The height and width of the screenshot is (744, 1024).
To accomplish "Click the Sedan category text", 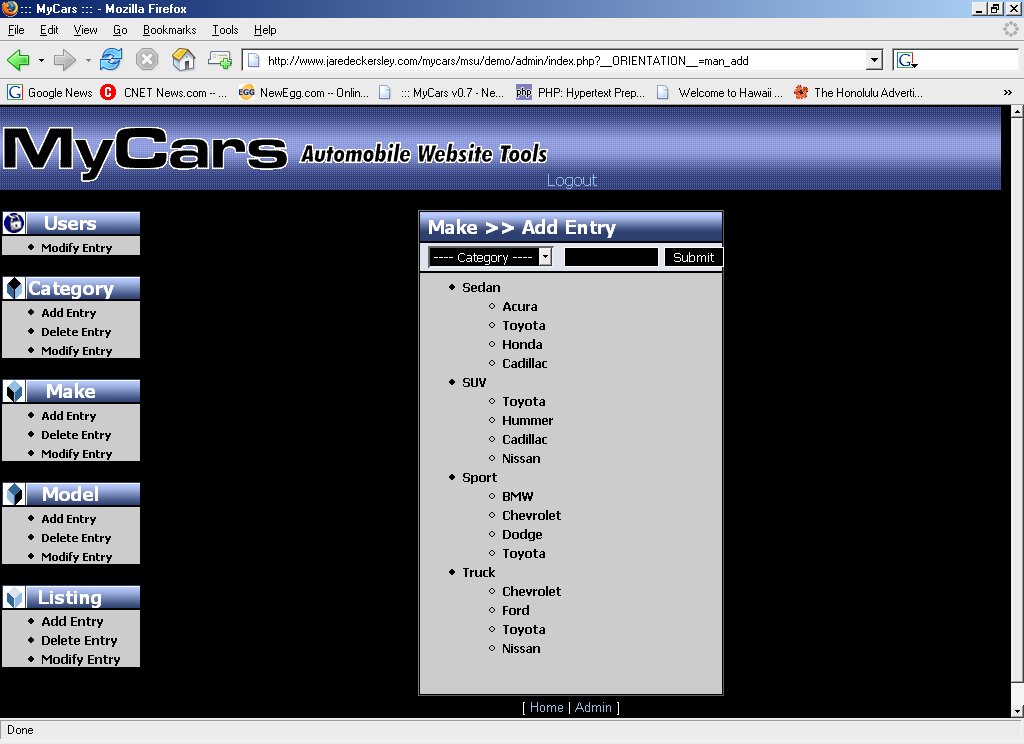I will pyautogui.click(x=481, y=287).
